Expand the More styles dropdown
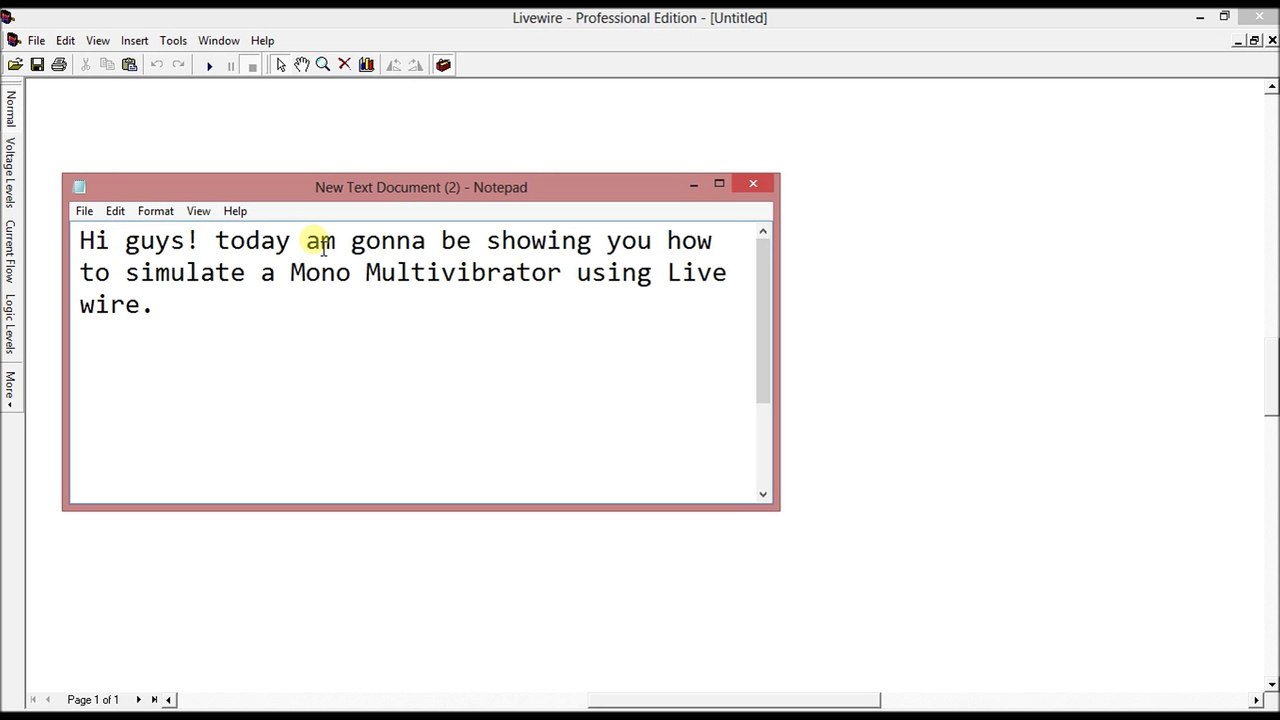The height and width of the screenshot is (720, 1280). (11, 389)
